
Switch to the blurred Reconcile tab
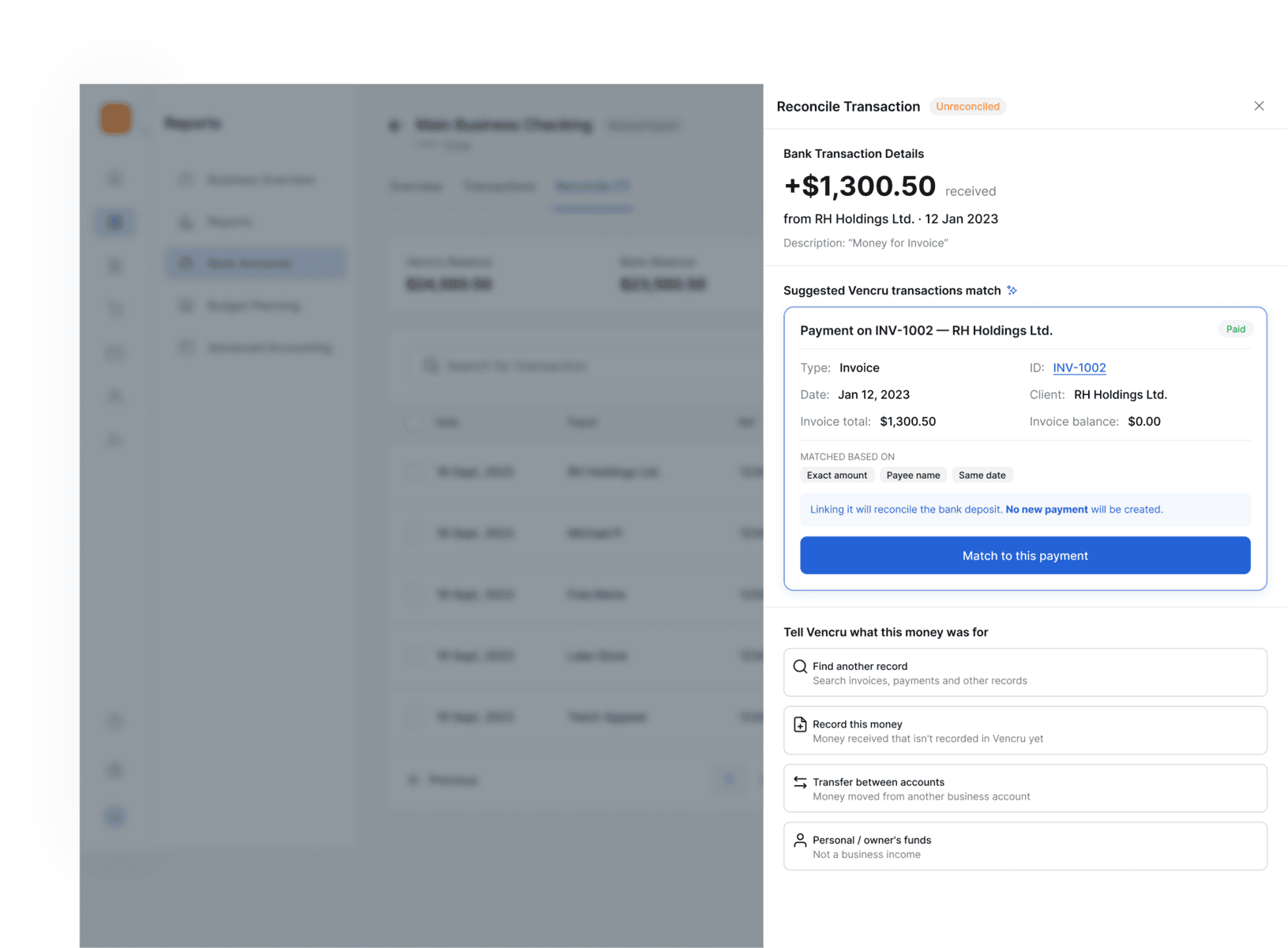(x=593, y=186)
